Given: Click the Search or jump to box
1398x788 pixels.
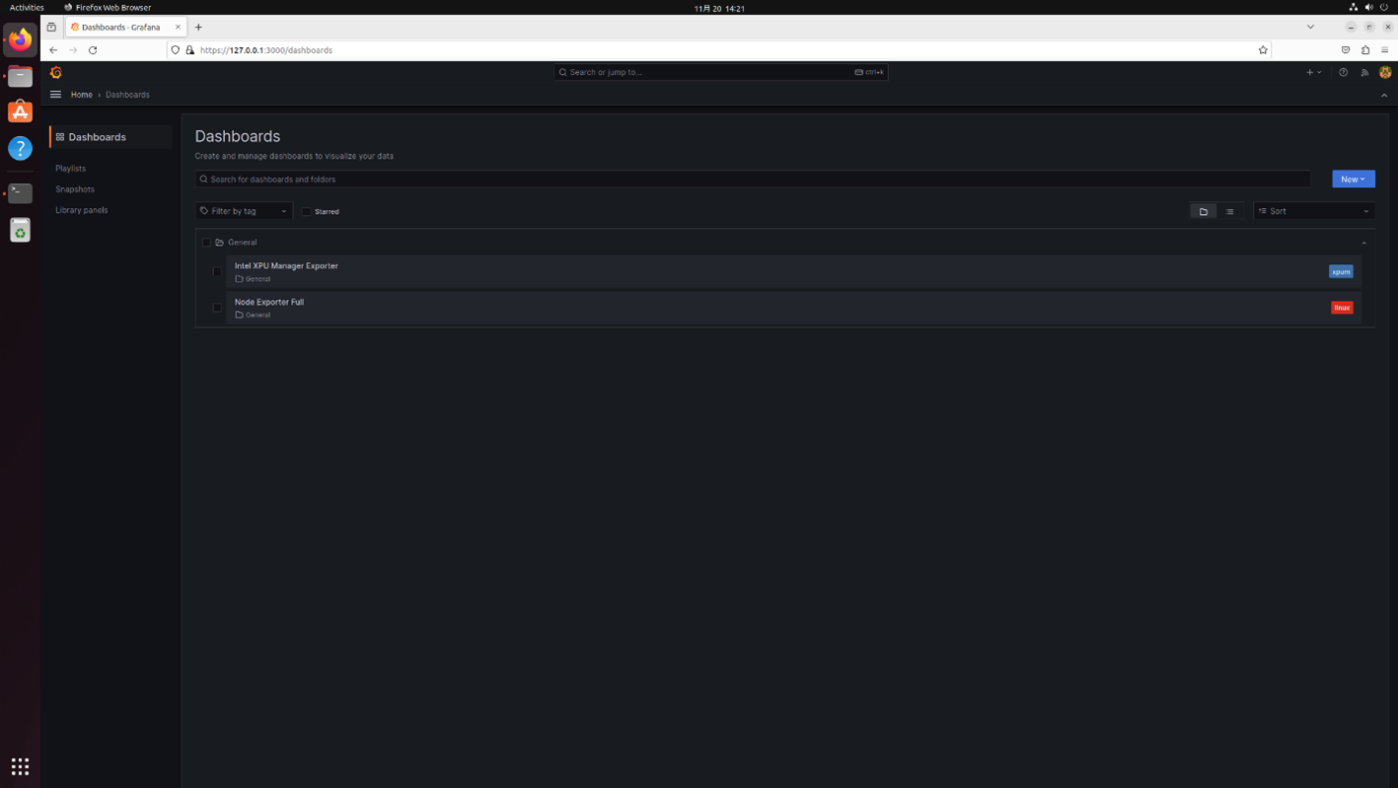Looking at the screenshot, I should (x=721, y=72).
